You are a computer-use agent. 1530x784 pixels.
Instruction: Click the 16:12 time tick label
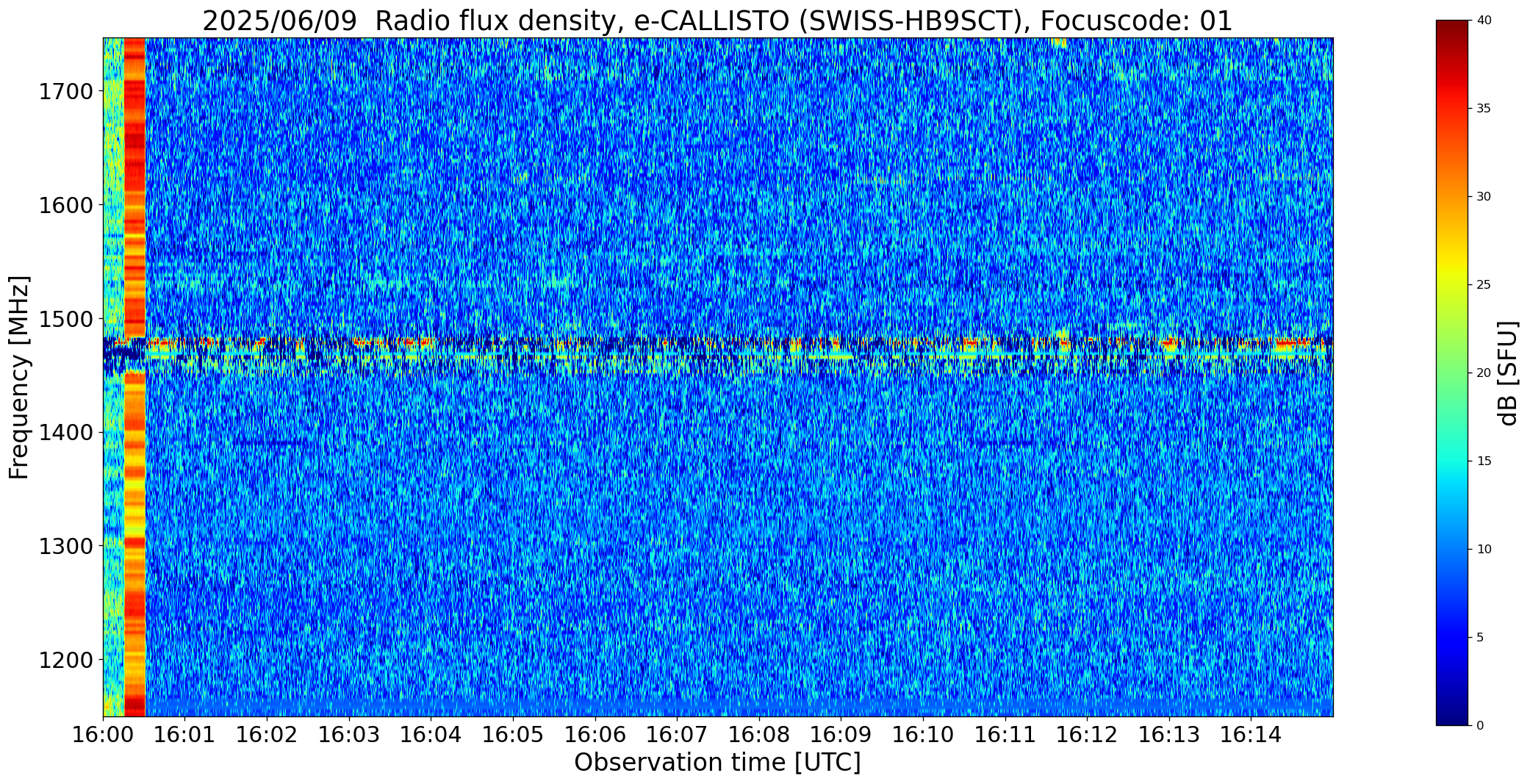[1087, 735]
